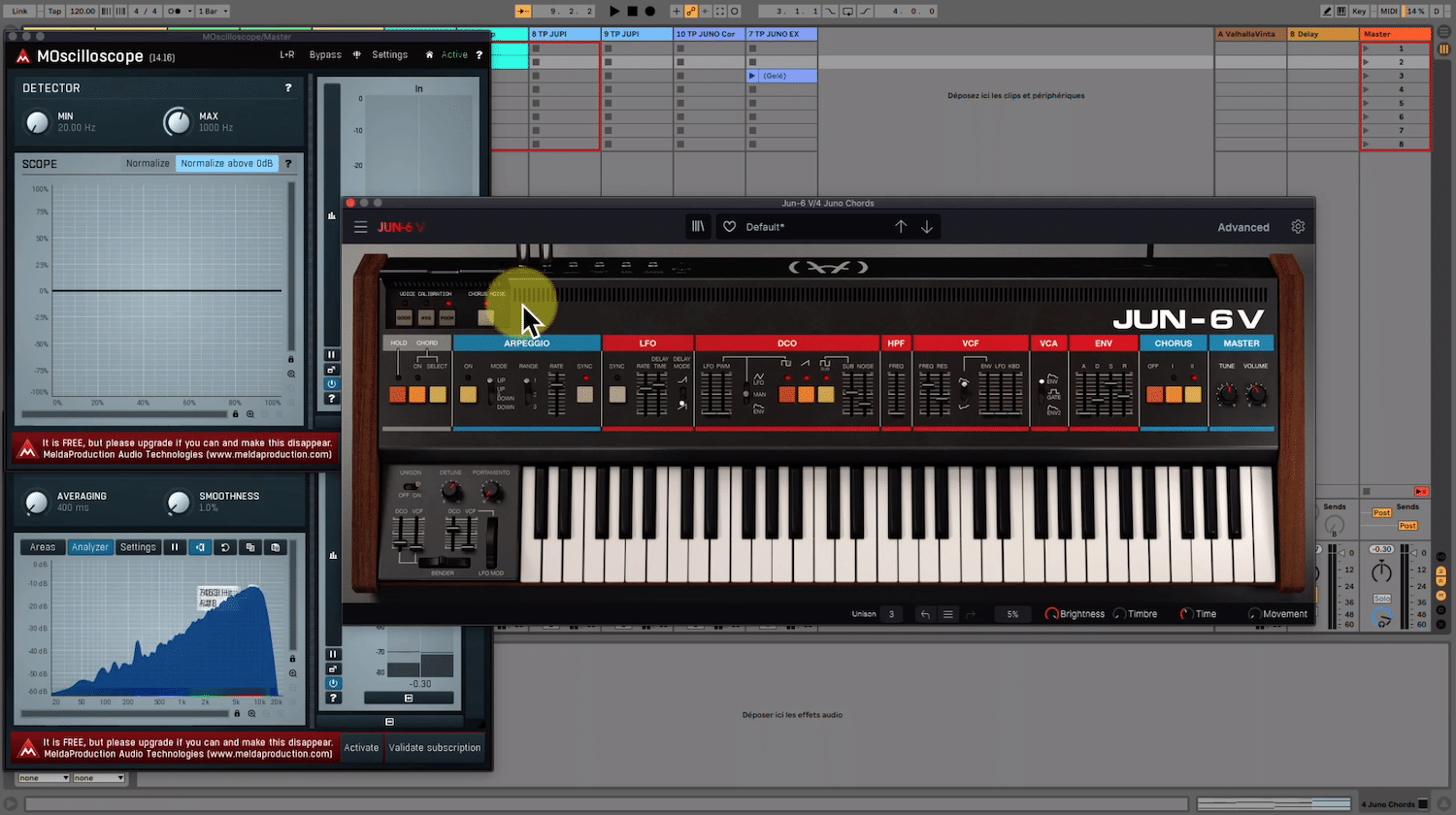Click Ableton's Record button

(x=650, y=12)
